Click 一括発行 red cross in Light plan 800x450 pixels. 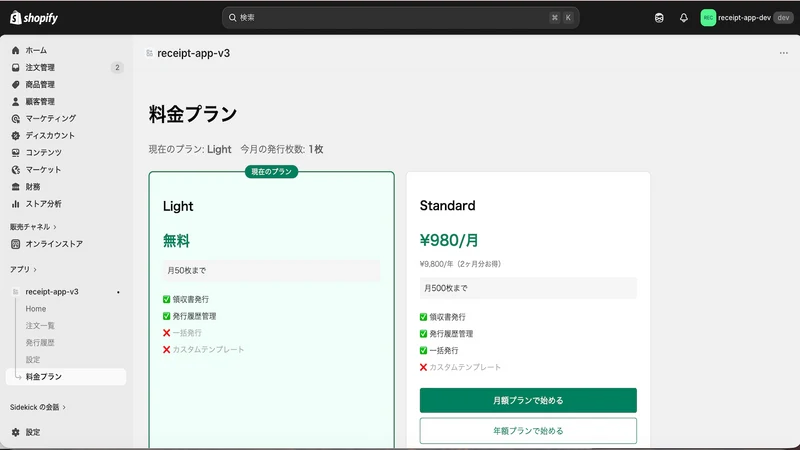coord(166,333)
